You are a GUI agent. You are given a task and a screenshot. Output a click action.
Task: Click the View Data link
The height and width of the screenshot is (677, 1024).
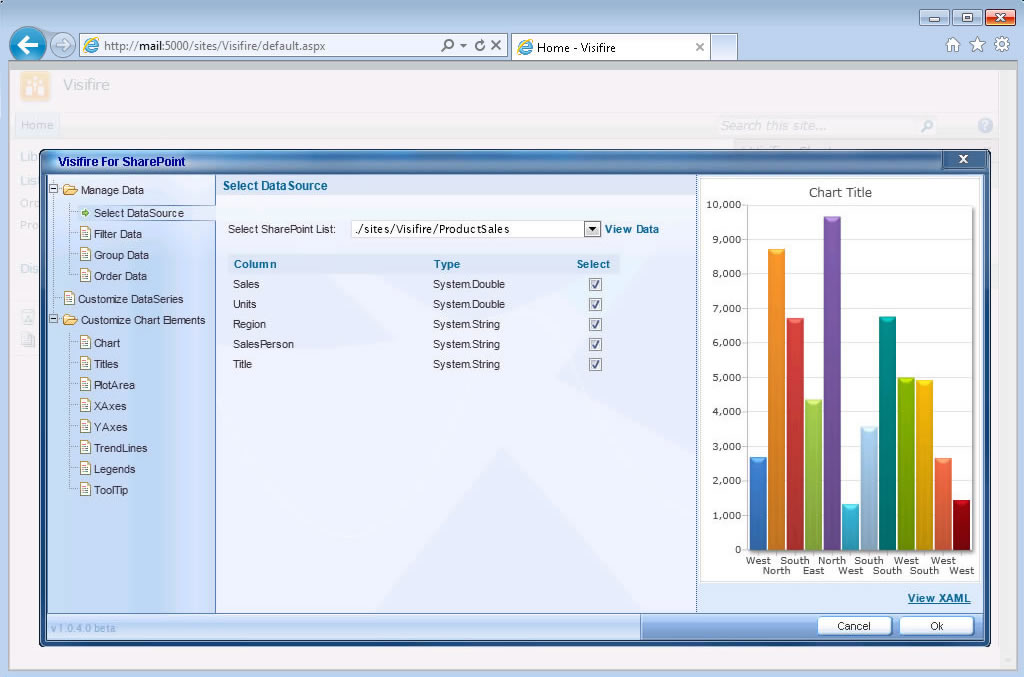(632, 229)
